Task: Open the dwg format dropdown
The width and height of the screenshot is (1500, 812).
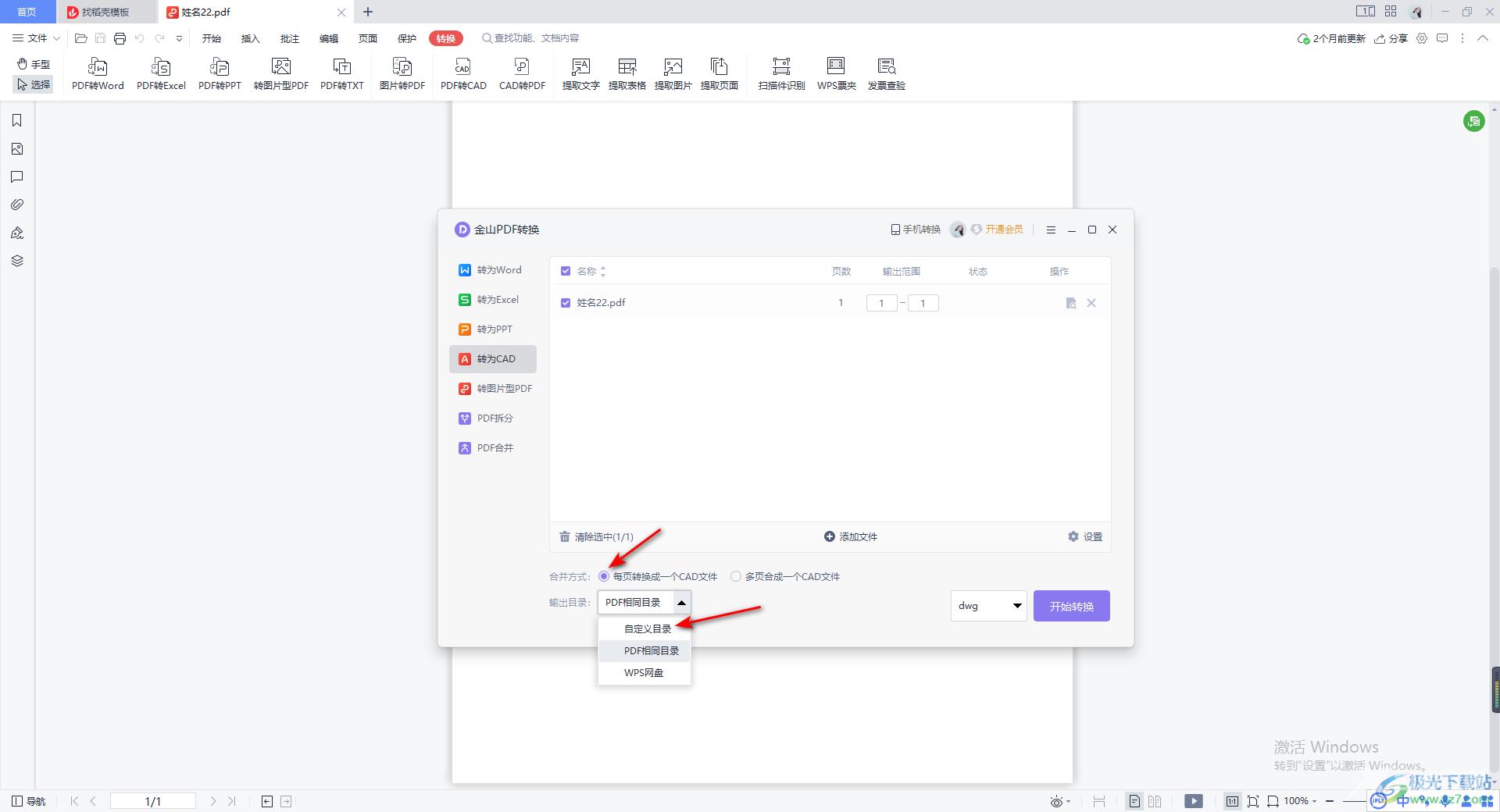Action: point(988,606)
